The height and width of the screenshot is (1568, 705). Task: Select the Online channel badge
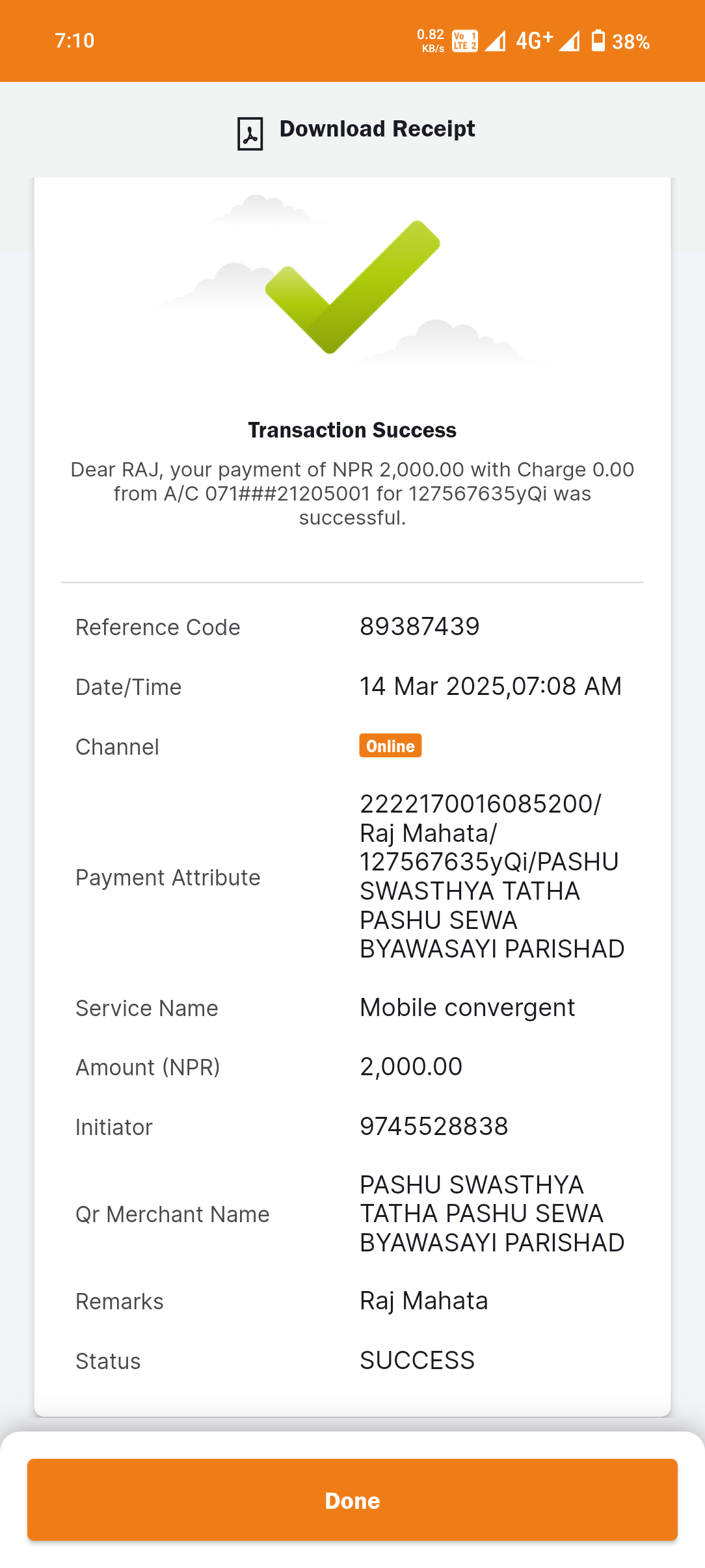390,746
